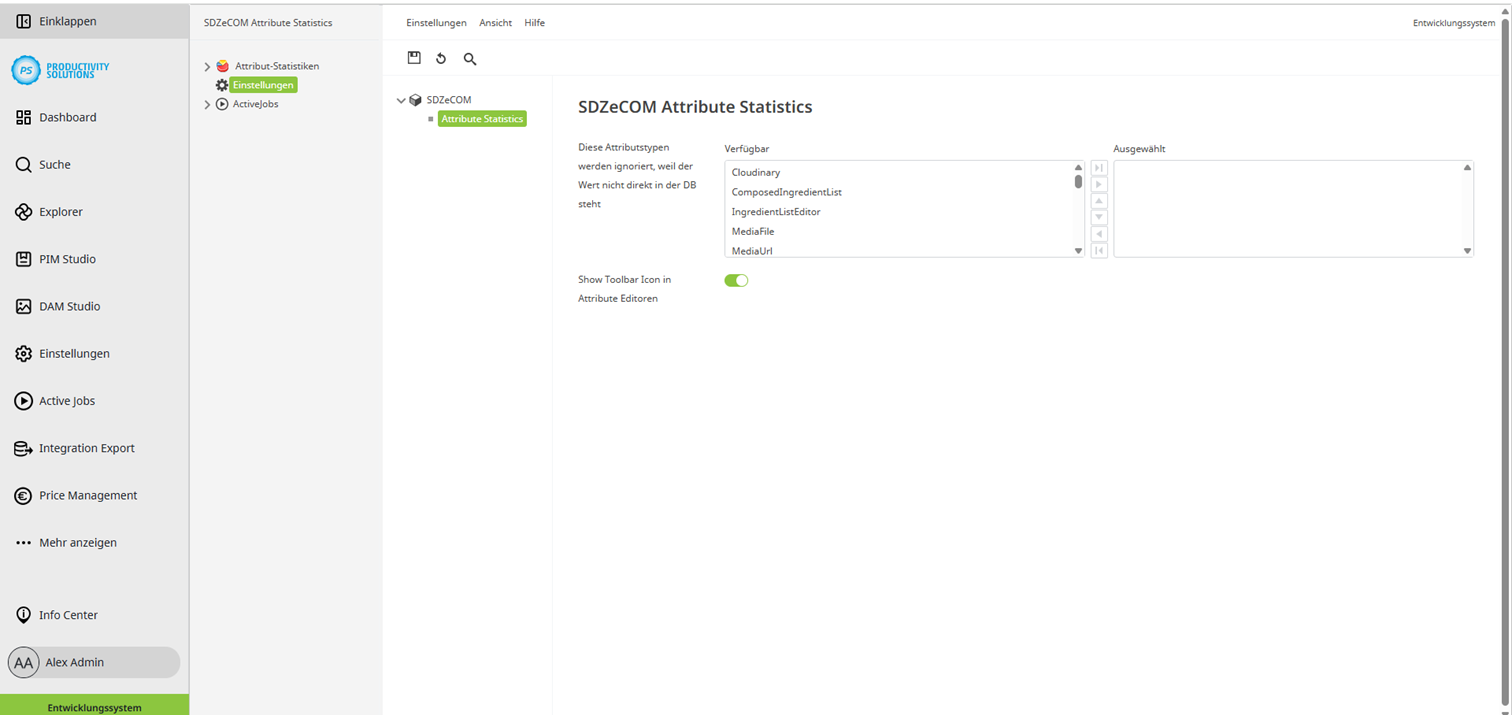The width and height of the screenshot is (1512, 715).
Task: Click the Verfügbar list scrollbar
Action: pos(1078,183)
